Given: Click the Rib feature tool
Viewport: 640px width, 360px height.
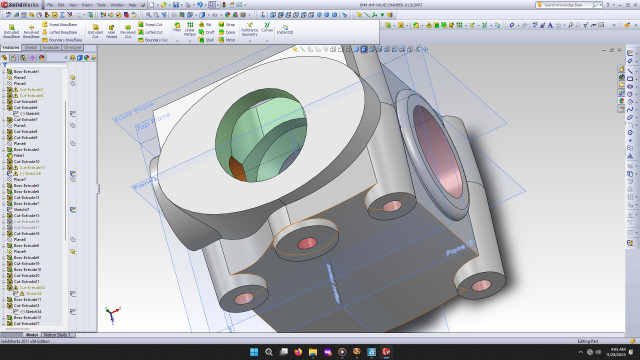Looking at the screenshot, I should coord(205,24).
